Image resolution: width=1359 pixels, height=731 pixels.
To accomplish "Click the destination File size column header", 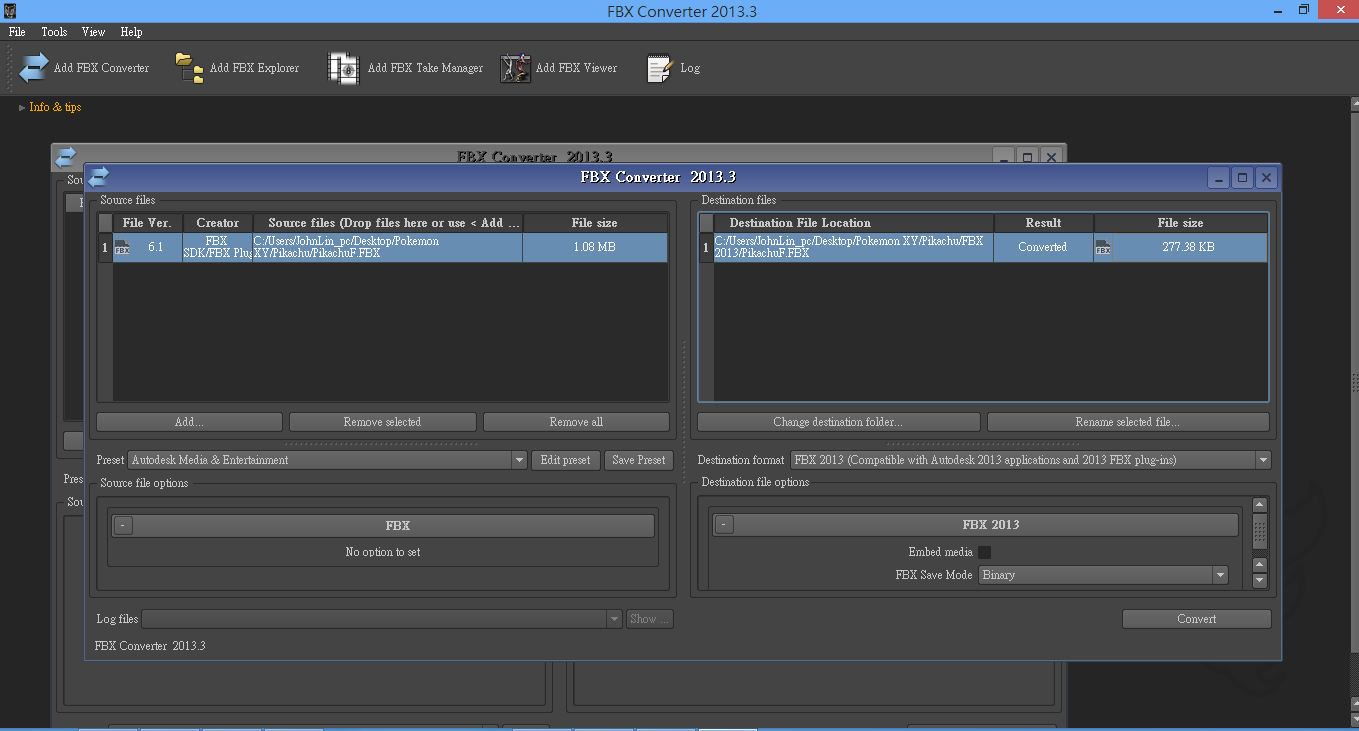I will click(x=1180, y=223).
